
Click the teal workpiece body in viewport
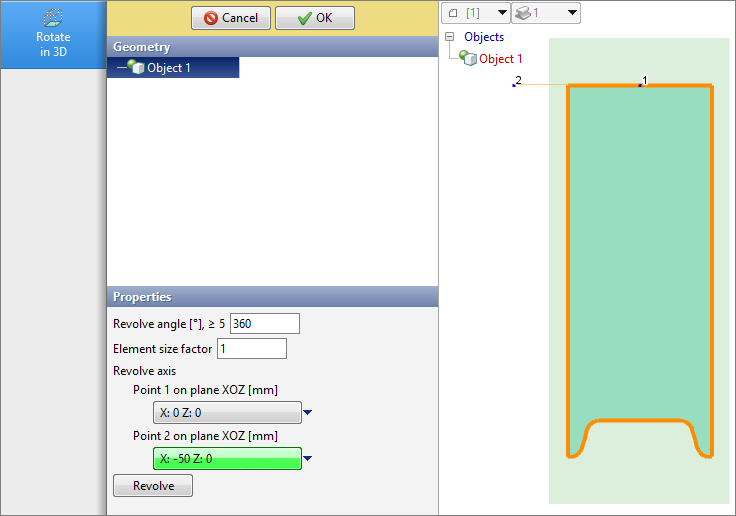pyautogui.click(x=639, y=250)
